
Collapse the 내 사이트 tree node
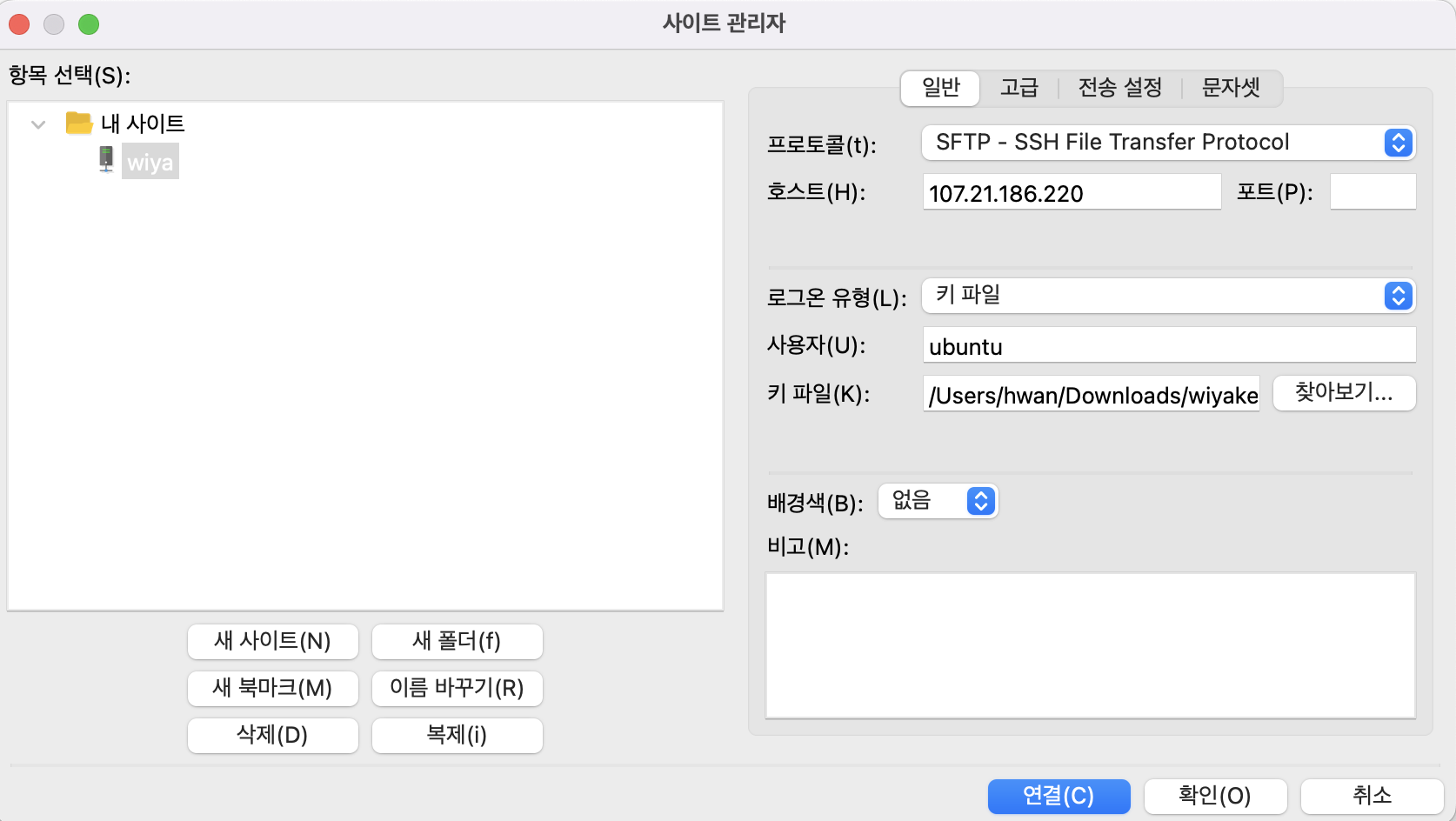pyautogui.click(x=38, y=124)
